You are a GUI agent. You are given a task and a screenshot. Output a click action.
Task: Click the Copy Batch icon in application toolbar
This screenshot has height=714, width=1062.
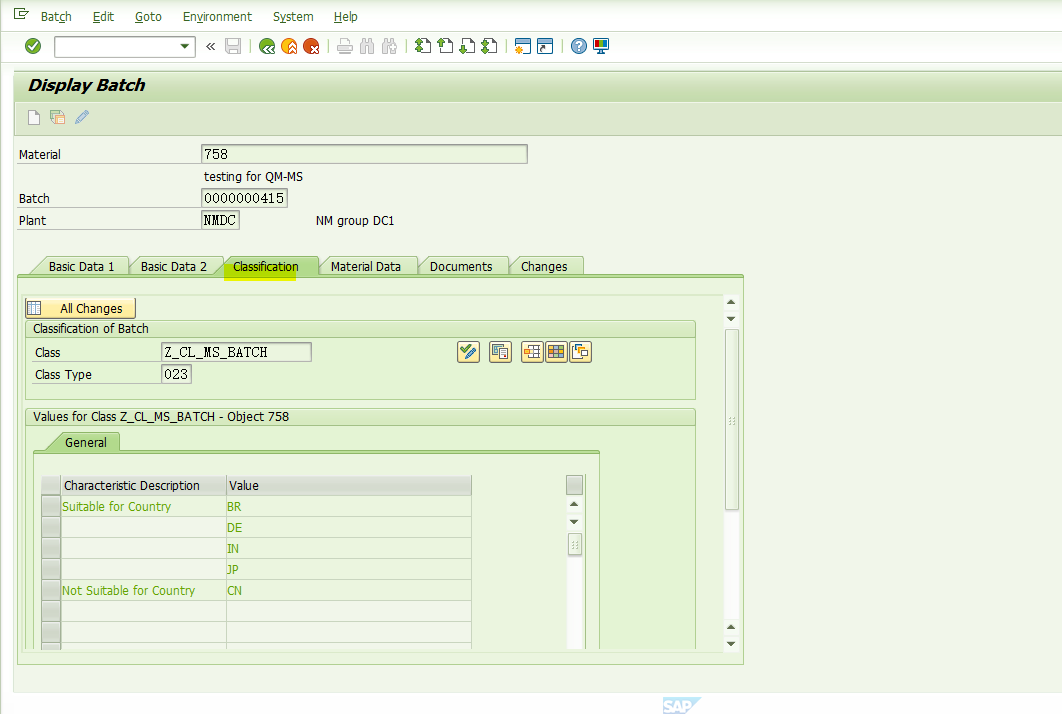point(57,117)
